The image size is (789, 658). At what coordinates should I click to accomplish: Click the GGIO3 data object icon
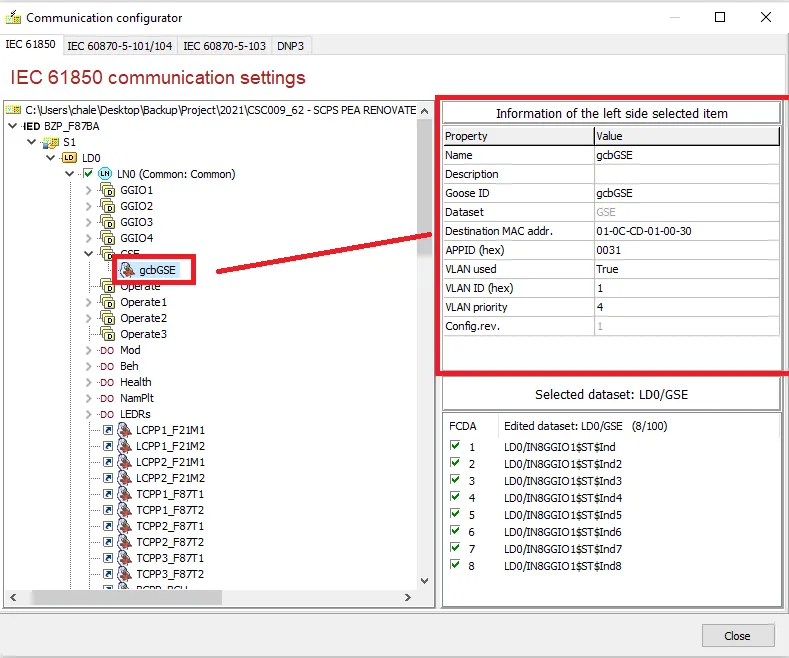[107, 222]
